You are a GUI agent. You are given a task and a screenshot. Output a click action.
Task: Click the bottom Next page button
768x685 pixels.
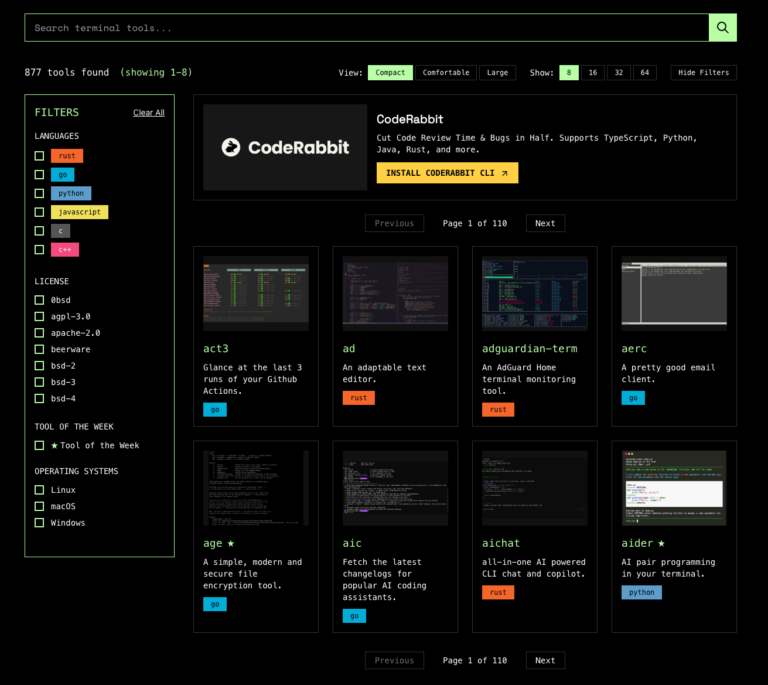coord(545,661)
